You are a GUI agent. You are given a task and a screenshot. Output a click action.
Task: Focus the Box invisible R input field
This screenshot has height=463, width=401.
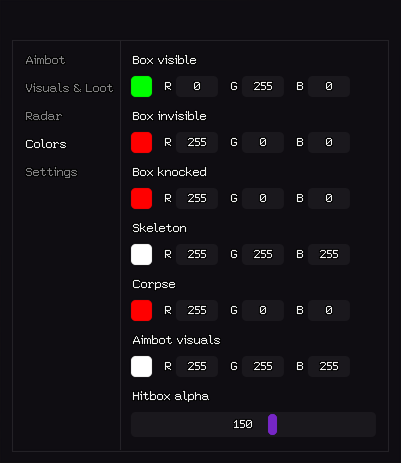point(197,143)
